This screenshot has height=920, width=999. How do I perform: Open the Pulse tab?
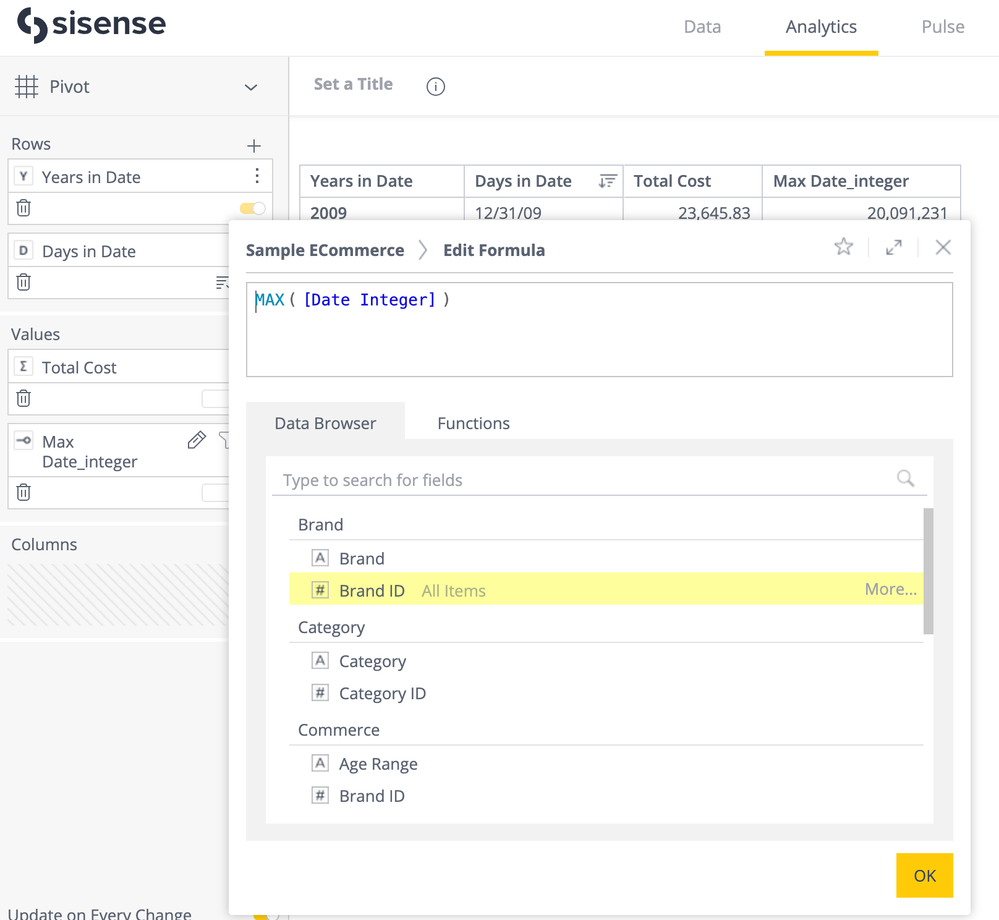click(x=942, y=27)
